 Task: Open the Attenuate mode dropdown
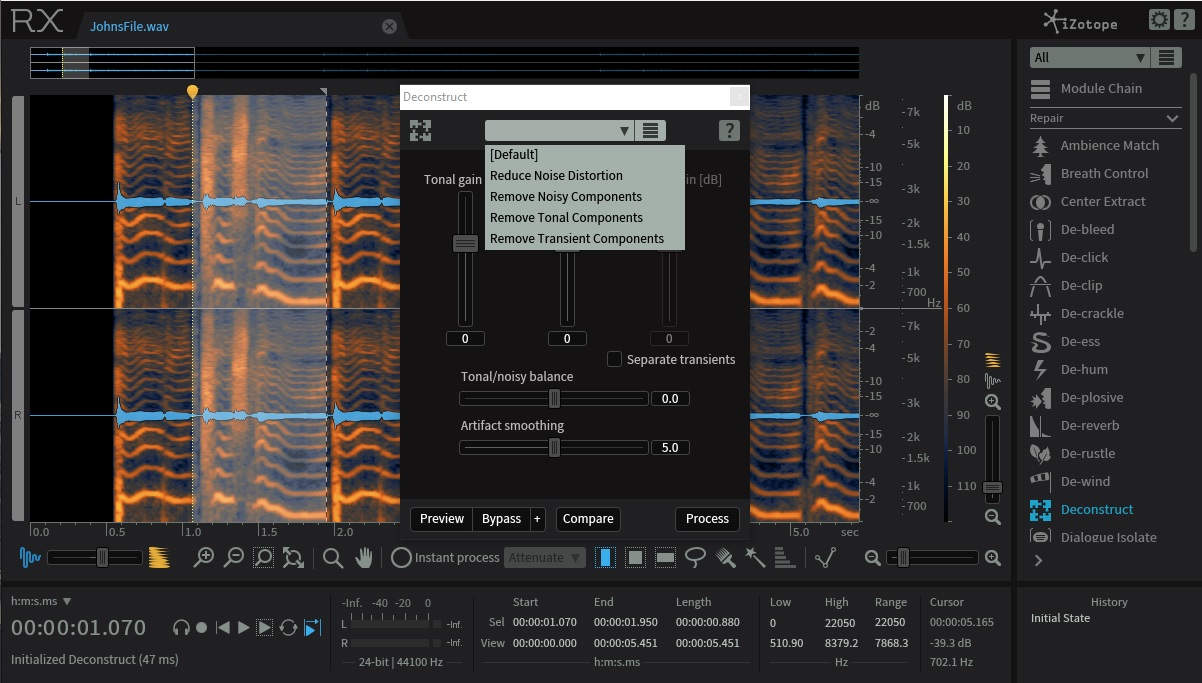coord(545,557)
